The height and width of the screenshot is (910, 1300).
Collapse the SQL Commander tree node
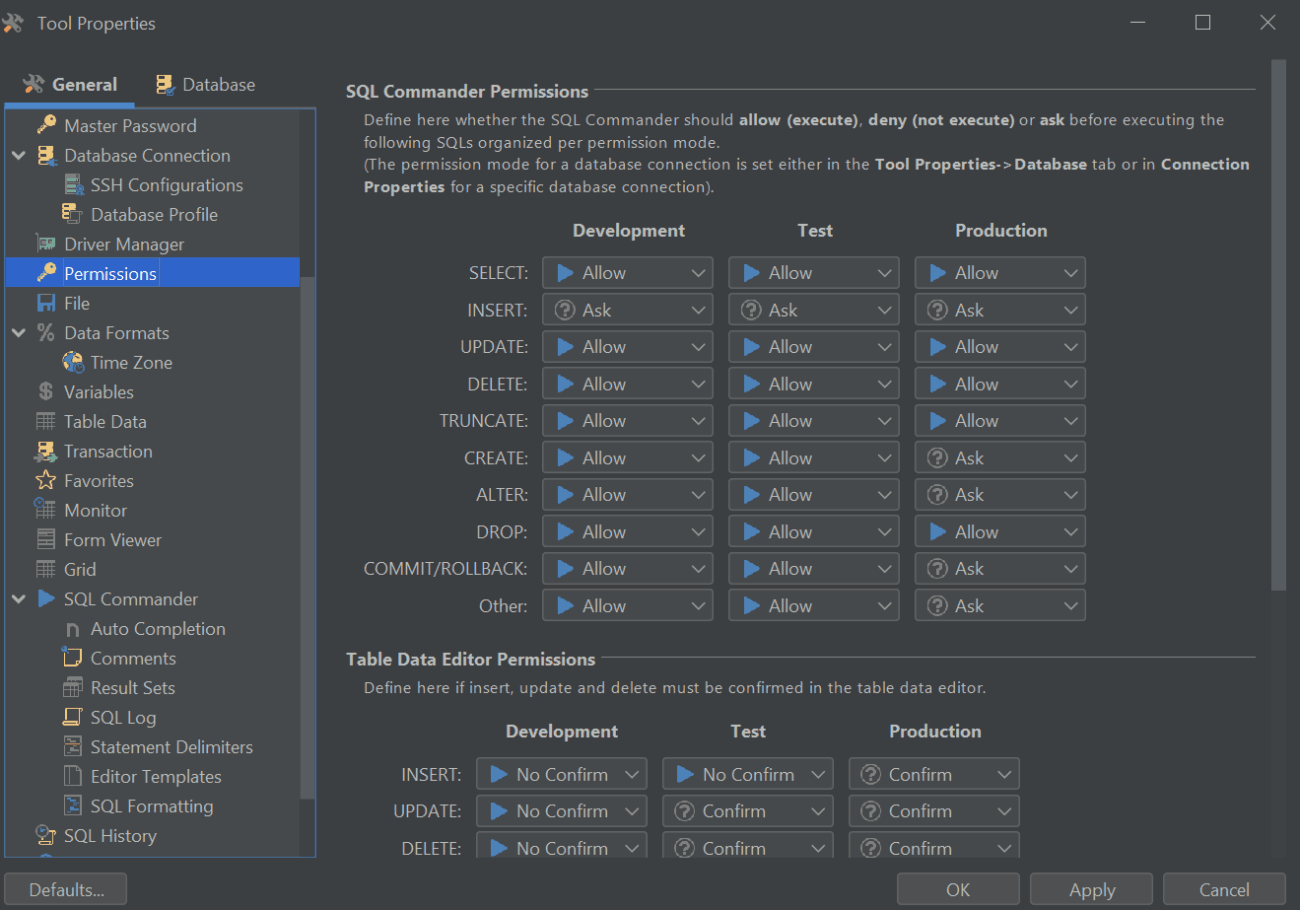(x=19, y=599)
